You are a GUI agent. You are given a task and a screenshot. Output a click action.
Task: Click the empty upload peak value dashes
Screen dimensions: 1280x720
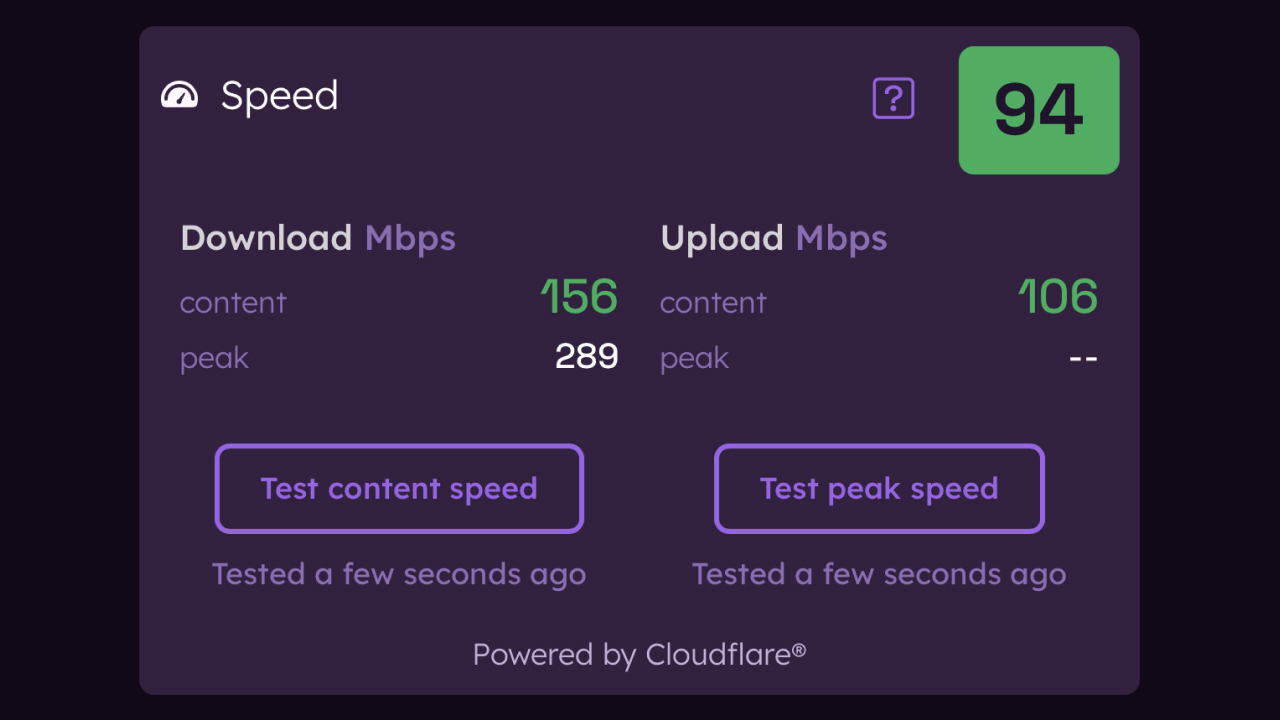point(1083,357)
